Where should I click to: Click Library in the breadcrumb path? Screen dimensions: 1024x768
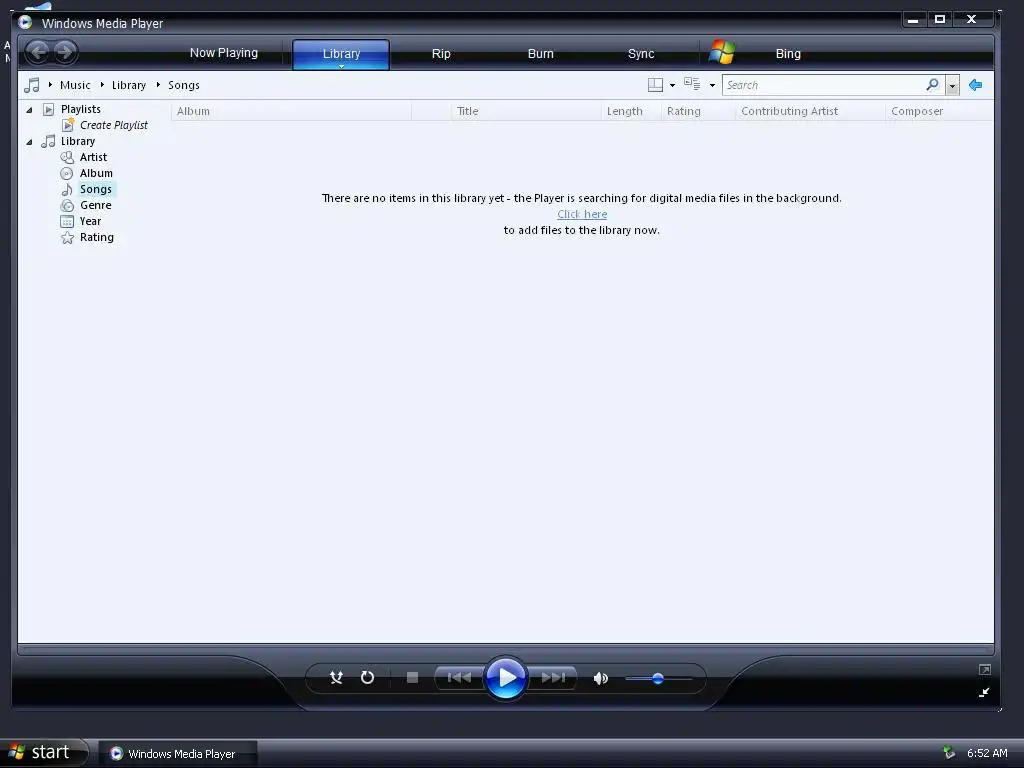point(129,85)
